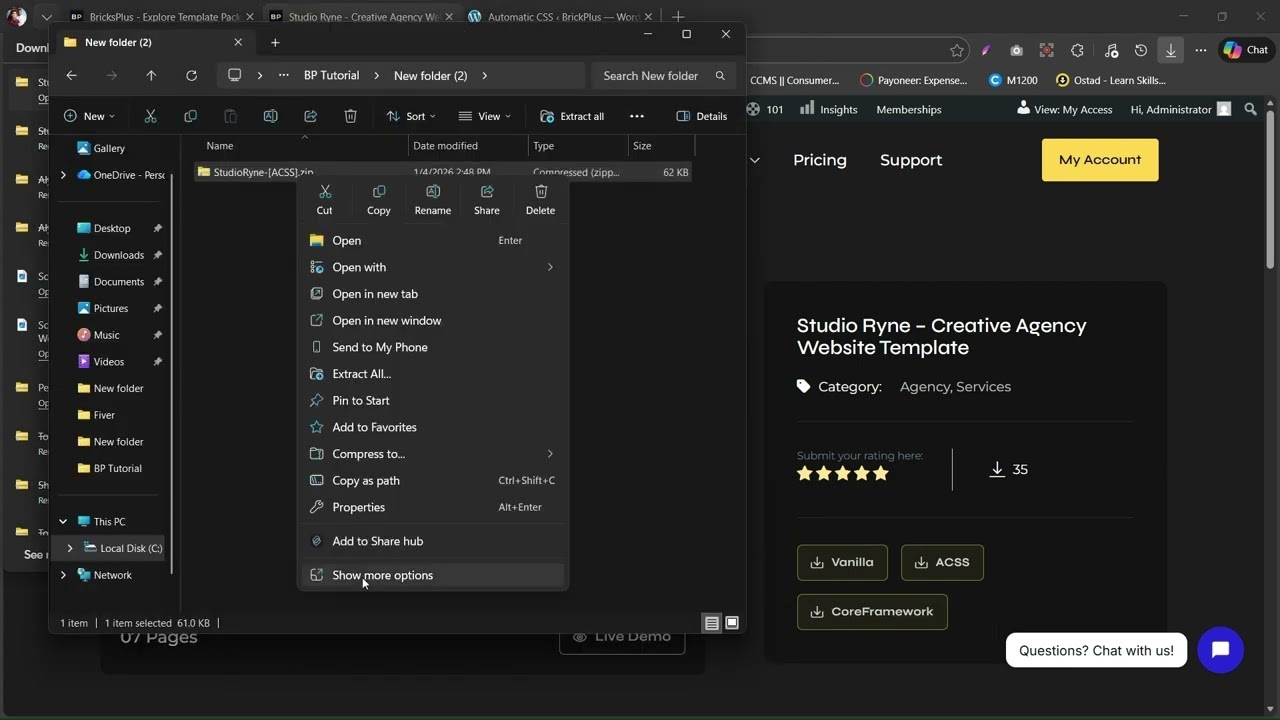The image size is (1280, 720).
Task: Open browser extensions puzzle icon
Action: [x=1077, y=50]
